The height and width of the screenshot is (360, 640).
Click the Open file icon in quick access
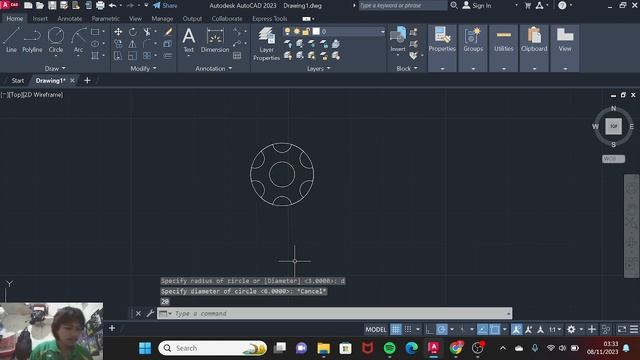[40, 5]
